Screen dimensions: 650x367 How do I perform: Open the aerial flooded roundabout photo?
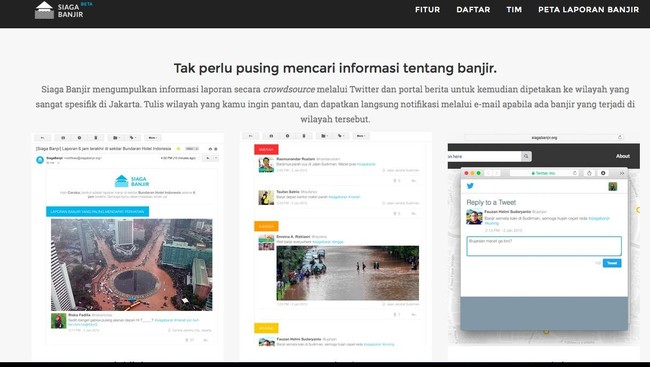point(131,265)
